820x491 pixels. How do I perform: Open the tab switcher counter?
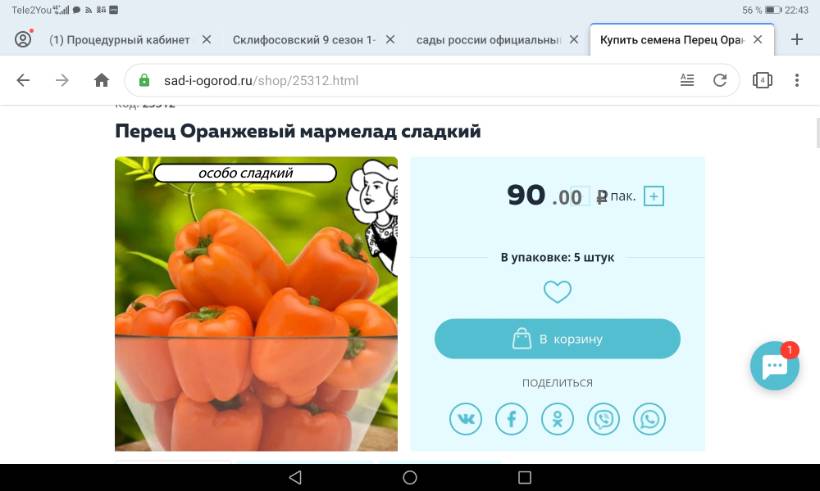pos(762,80)
